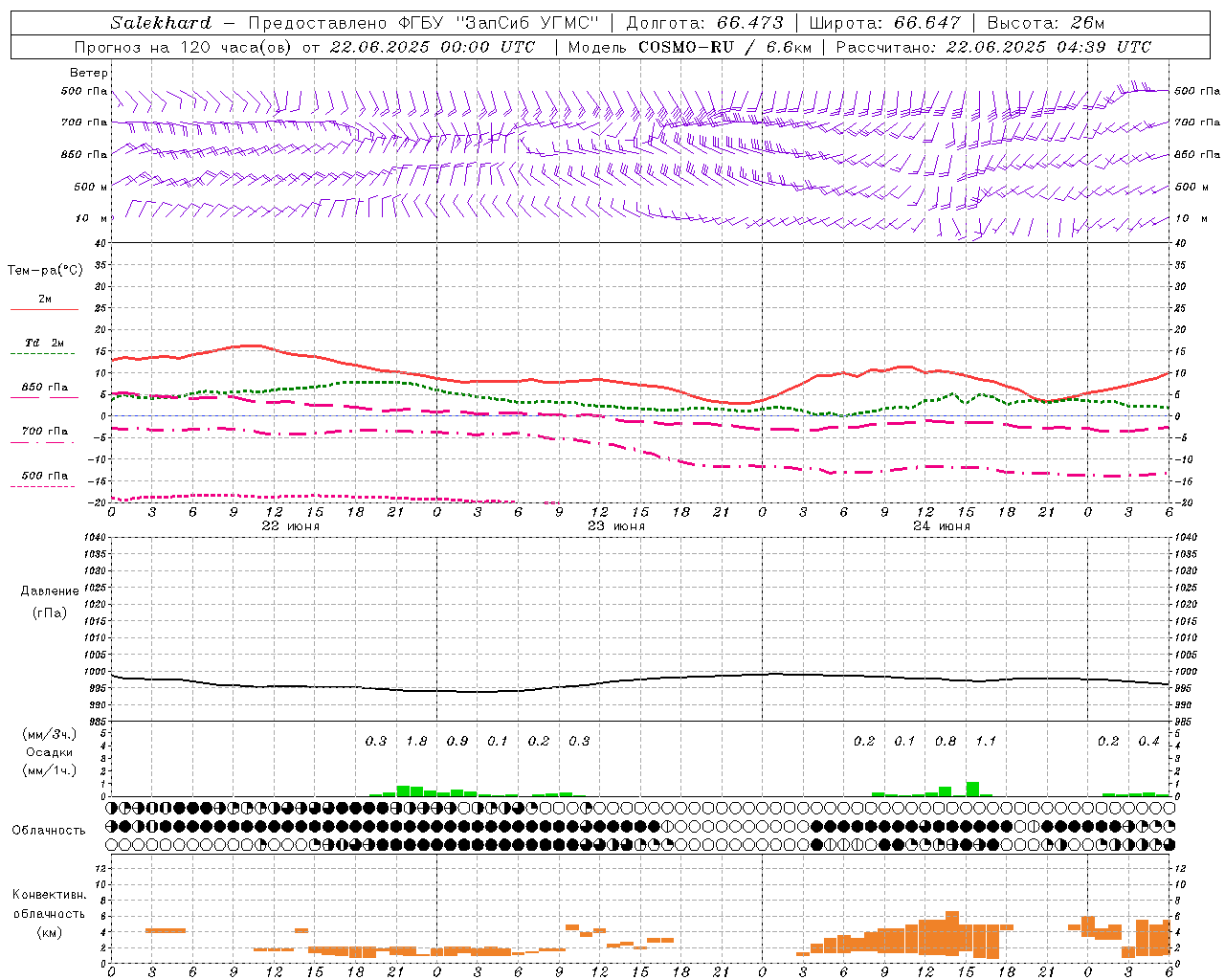This screenshot has height=980, width=1225.
Task: Click the 0.9 precipitation value
Action: (457, 741)
